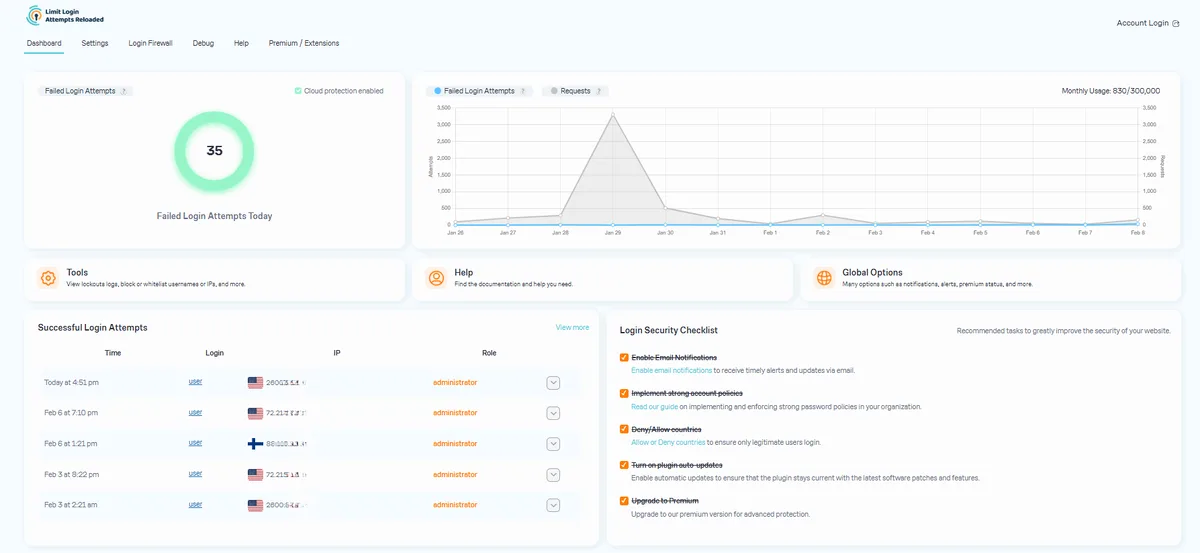The height and width of the screenshot is (553, 1200).
Task: Click US flag in Feb 6 at 7:10 pm row
Action: (255, 413)
